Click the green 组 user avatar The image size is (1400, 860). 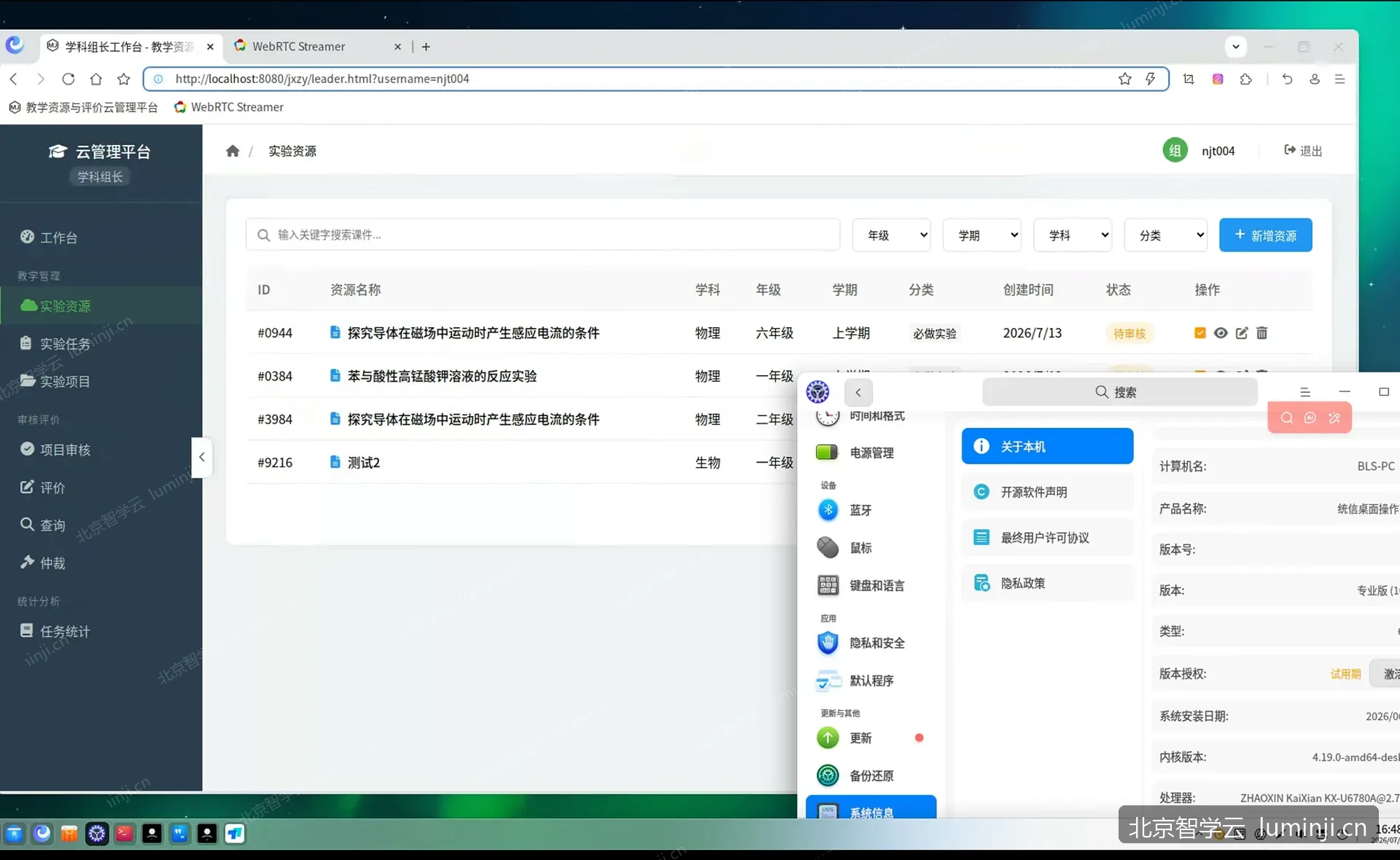[x=1175, y=151]
